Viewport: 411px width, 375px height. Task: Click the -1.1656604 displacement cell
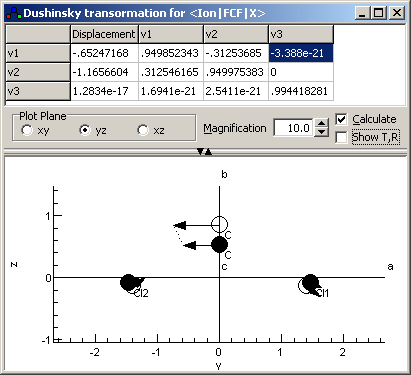click(104, 72)
